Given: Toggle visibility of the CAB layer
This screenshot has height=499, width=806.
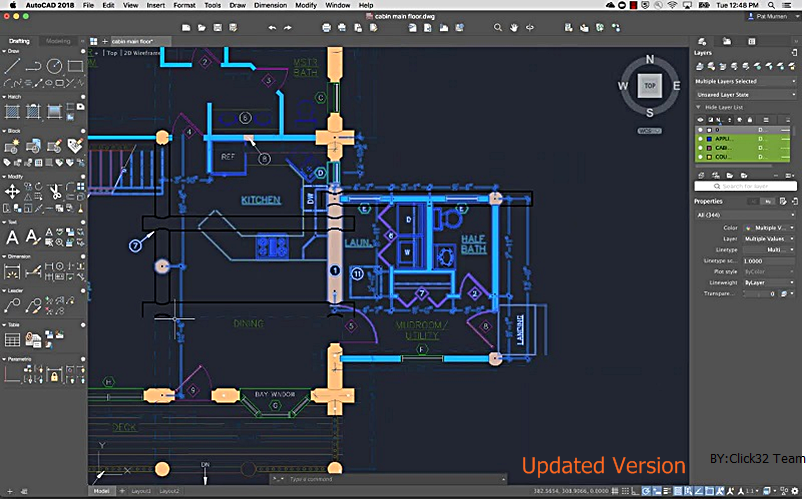Looking at the screenshot, I should (700, 148).
